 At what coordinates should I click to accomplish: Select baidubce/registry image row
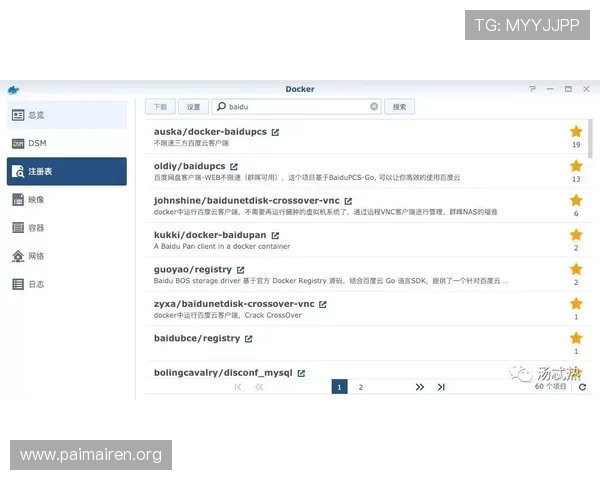368,343
